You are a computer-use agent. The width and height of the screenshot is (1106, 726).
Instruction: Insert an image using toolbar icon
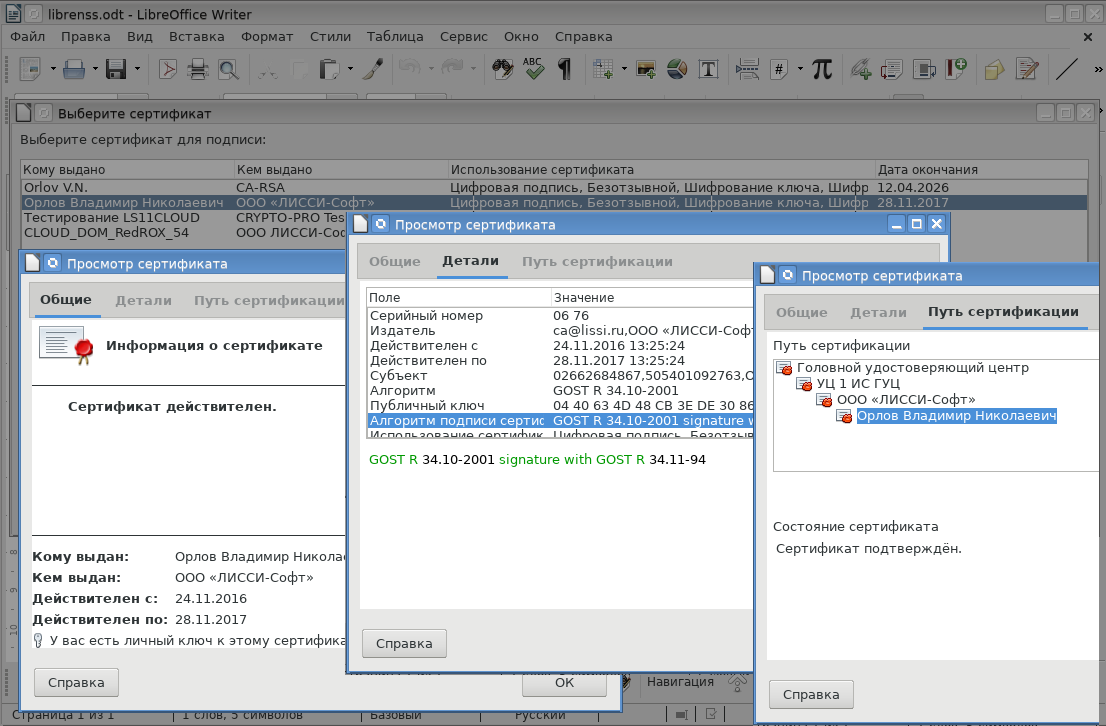[646, 69]
